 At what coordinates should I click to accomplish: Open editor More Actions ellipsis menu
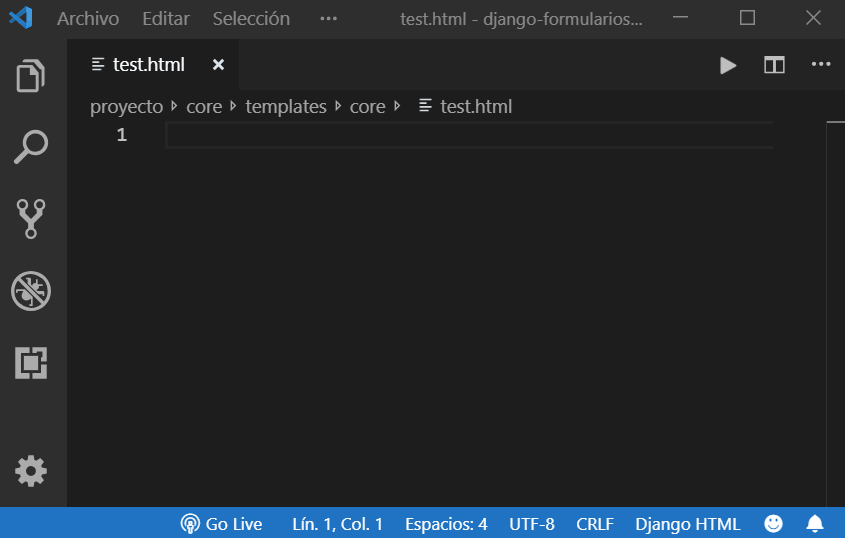click(x=821, y=64)
